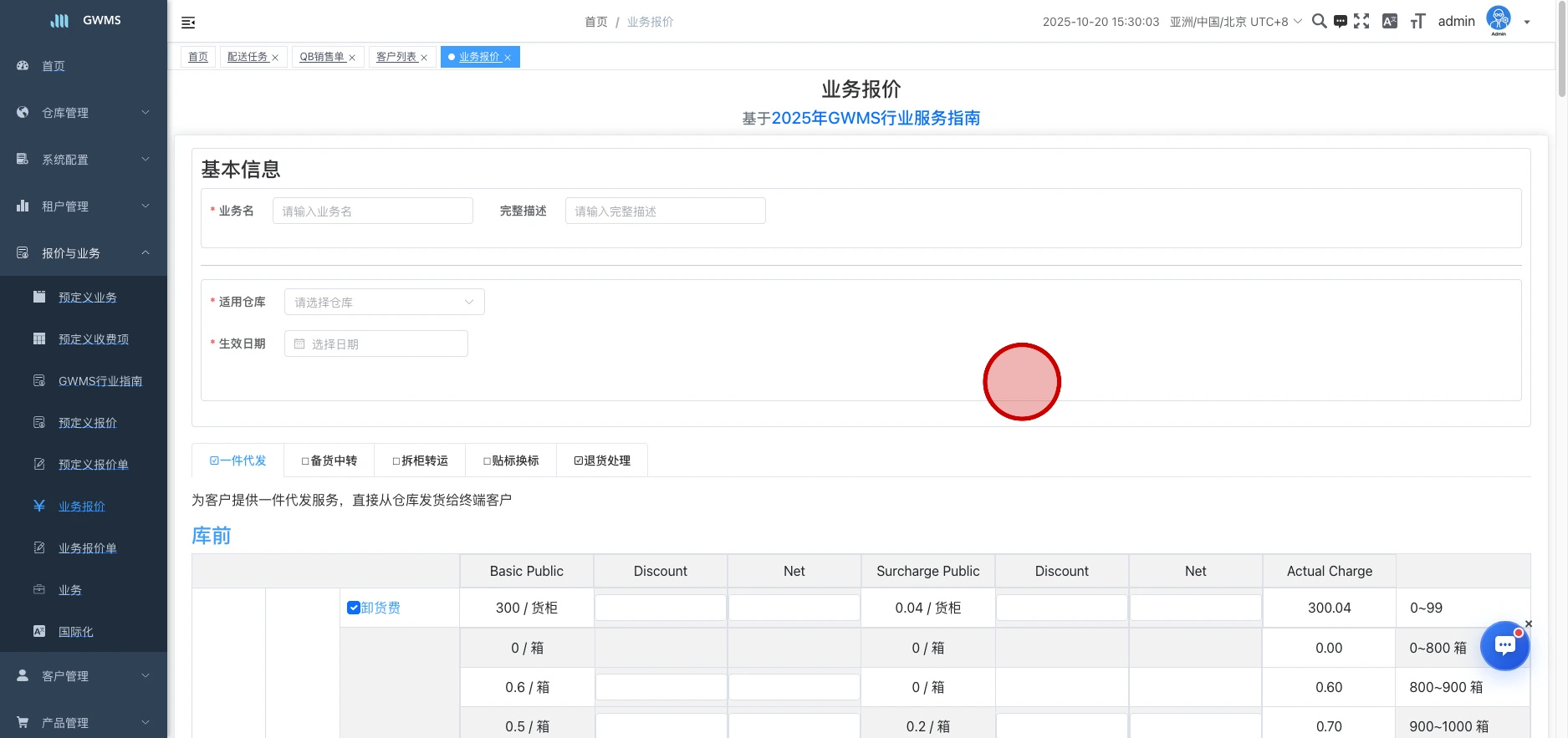Click the admin avatar icon
Screen dimensions: 1568x738
[1498, 19]
